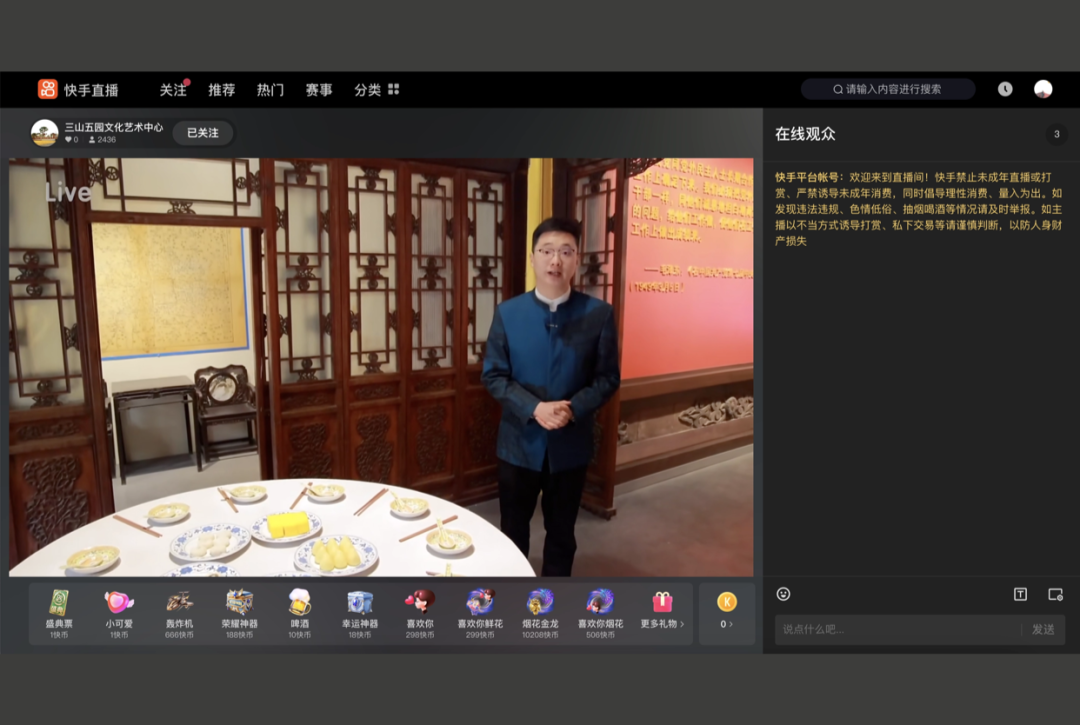
Task: Switch to the 热门 tab
Action: 270,89
